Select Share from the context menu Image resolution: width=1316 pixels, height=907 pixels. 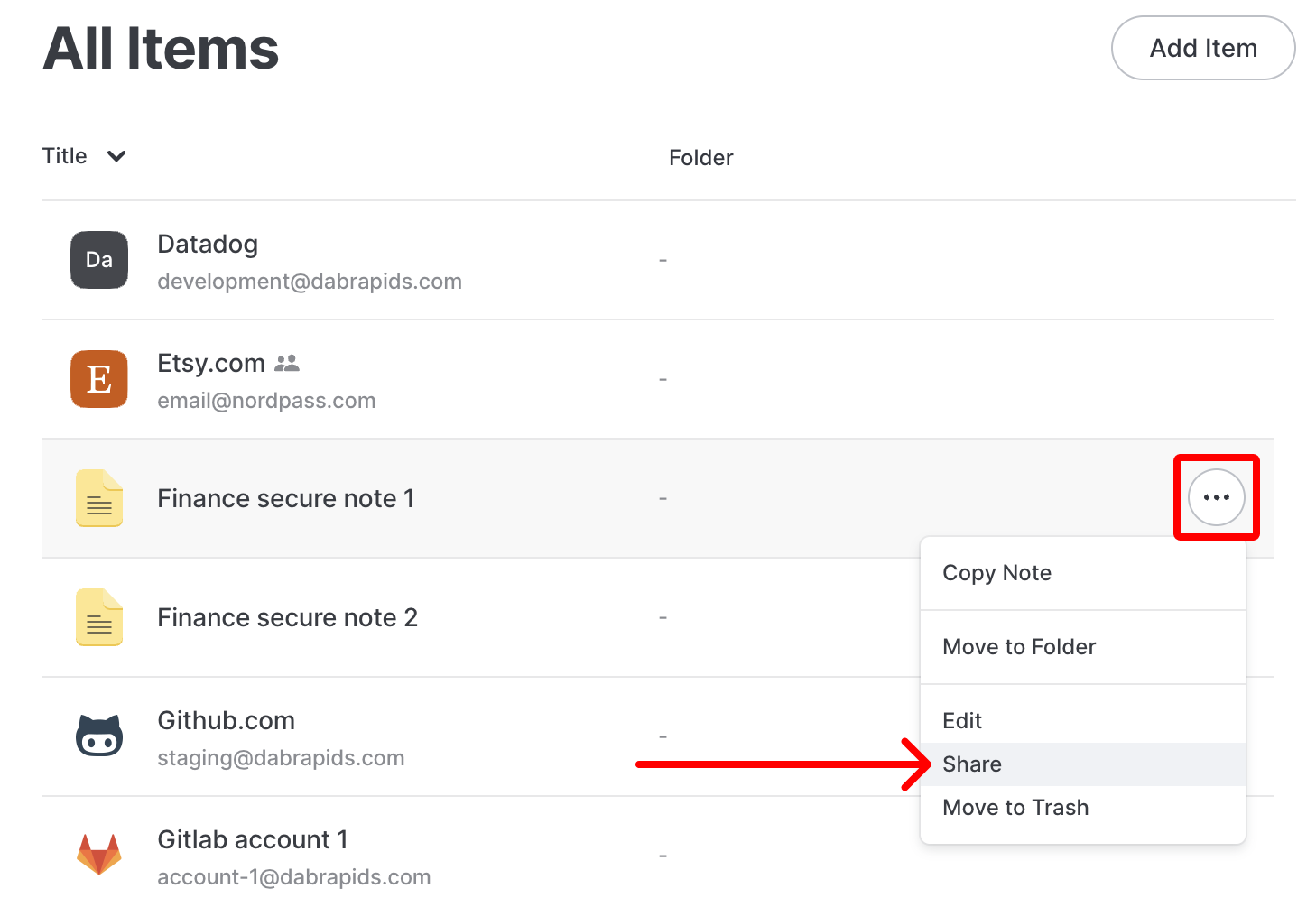[x=972, y=764]
